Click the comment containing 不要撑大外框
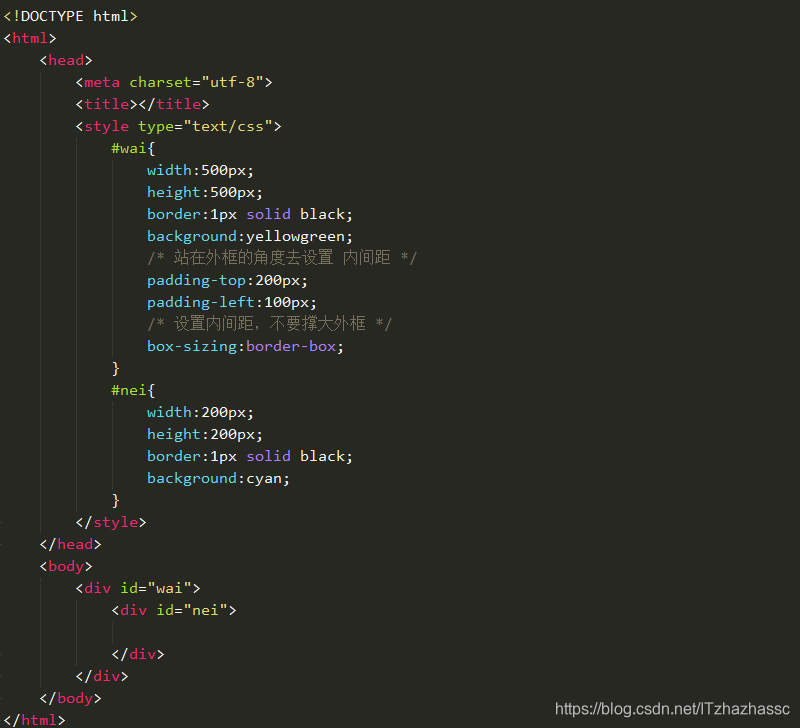 (x=269, y=323)
